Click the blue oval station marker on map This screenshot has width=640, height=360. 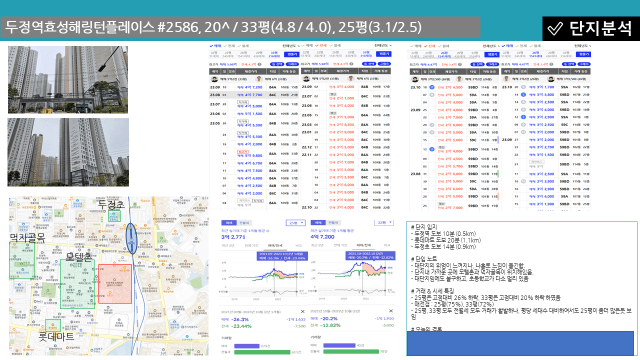click(131, 238)
